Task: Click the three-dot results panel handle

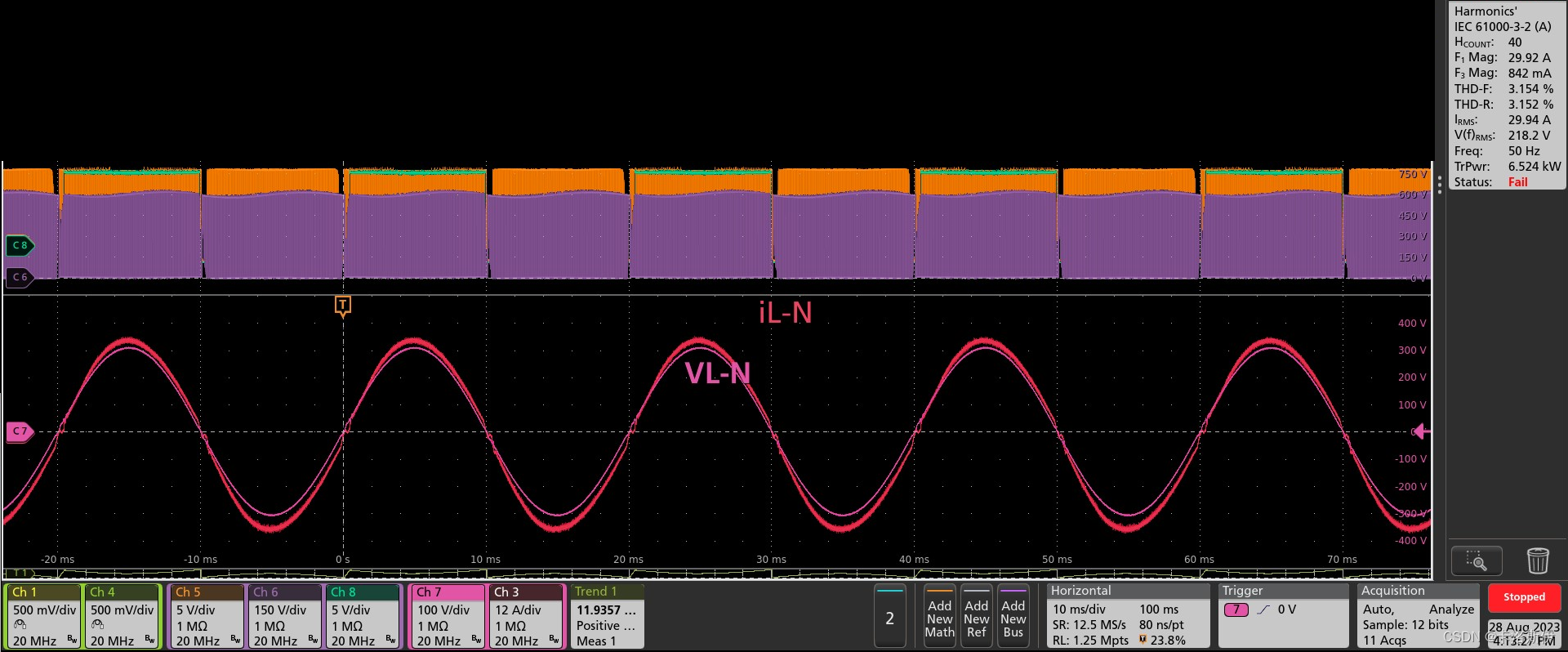Action: (x=1439, y=184)
